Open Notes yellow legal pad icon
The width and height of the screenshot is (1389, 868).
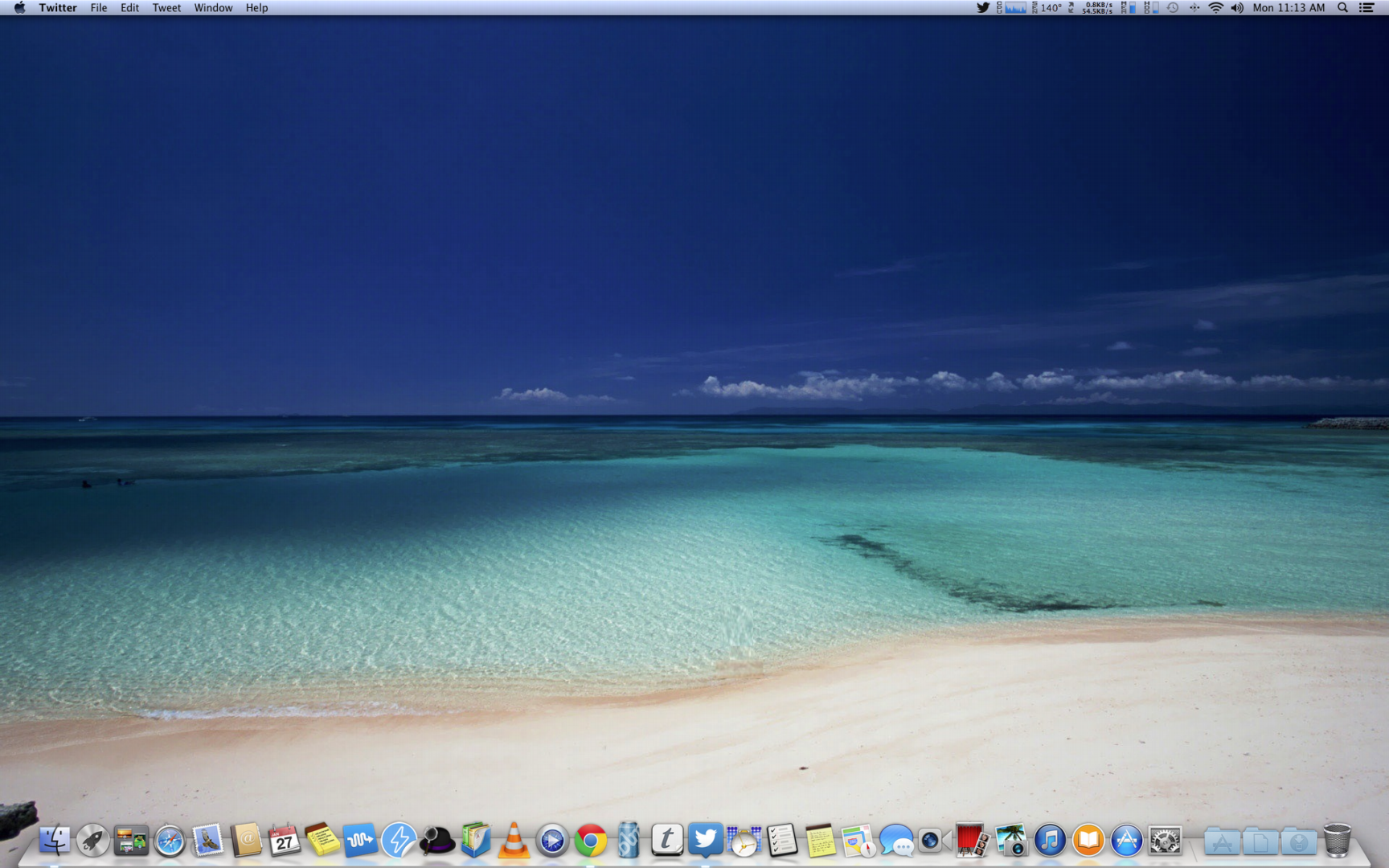[x=820, y=841]
